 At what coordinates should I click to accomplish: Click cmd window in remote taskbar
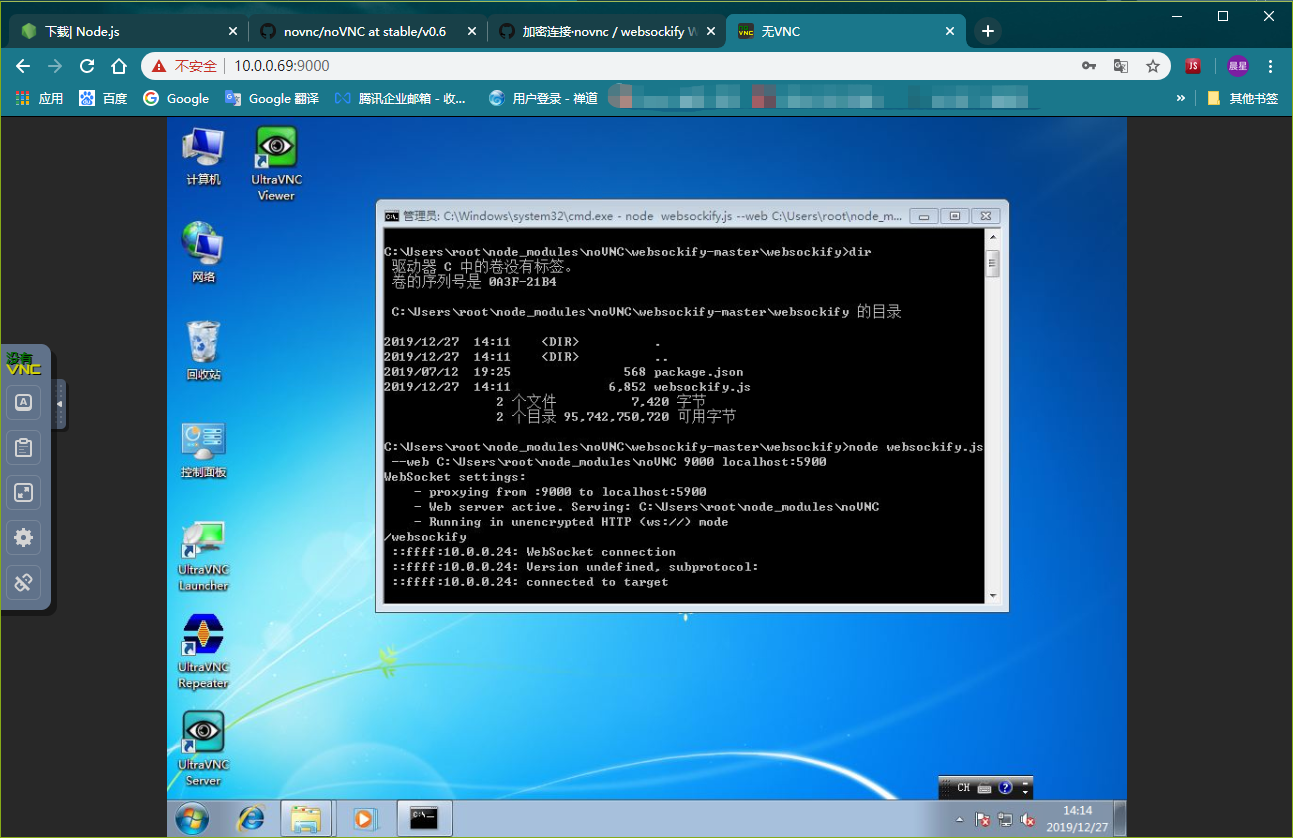click(x=424, y=819)
